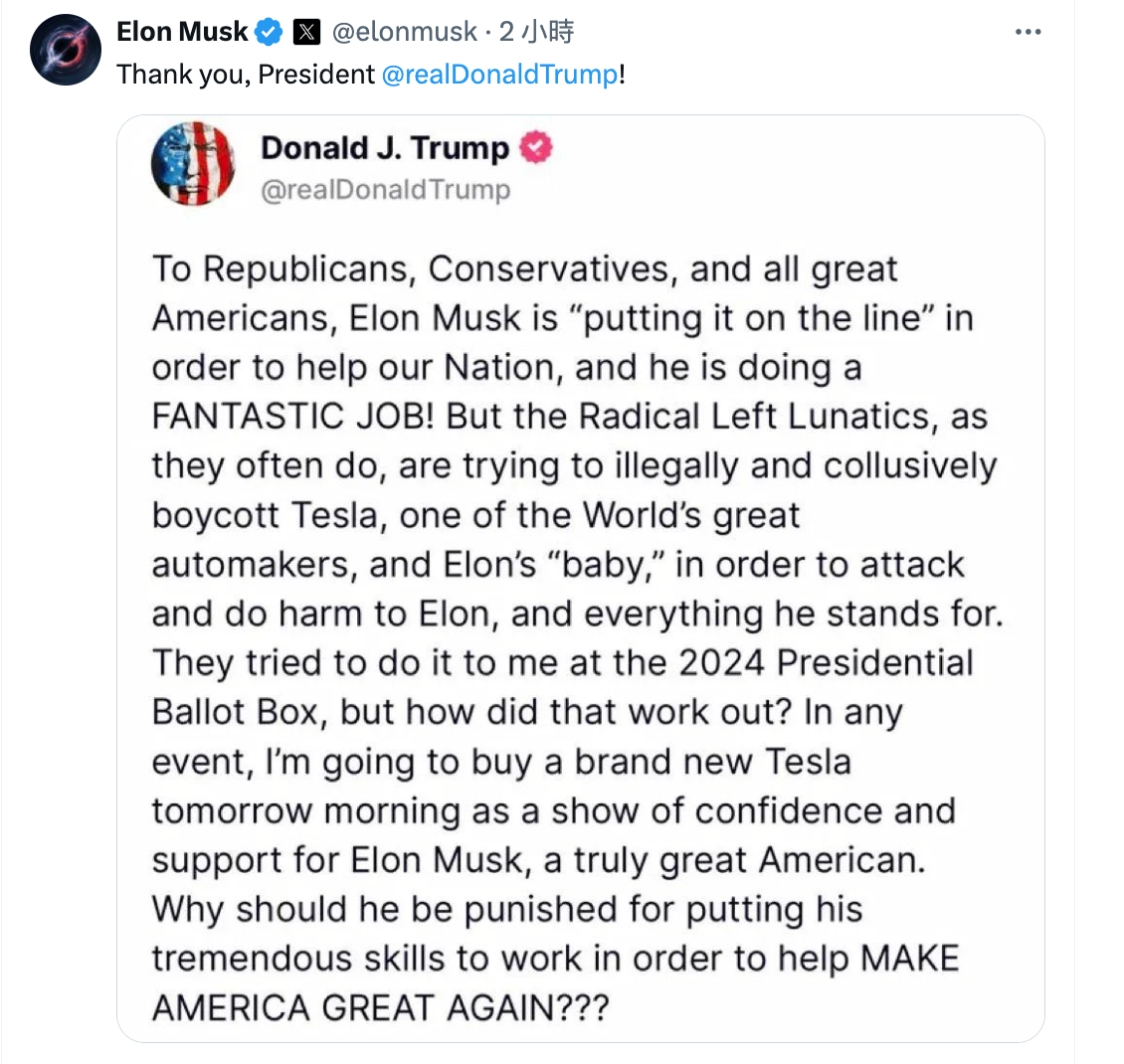Screen dimensions: 1124x1064
Task: Open the post timestamp showing 2 小時
Action: point(536,32)
